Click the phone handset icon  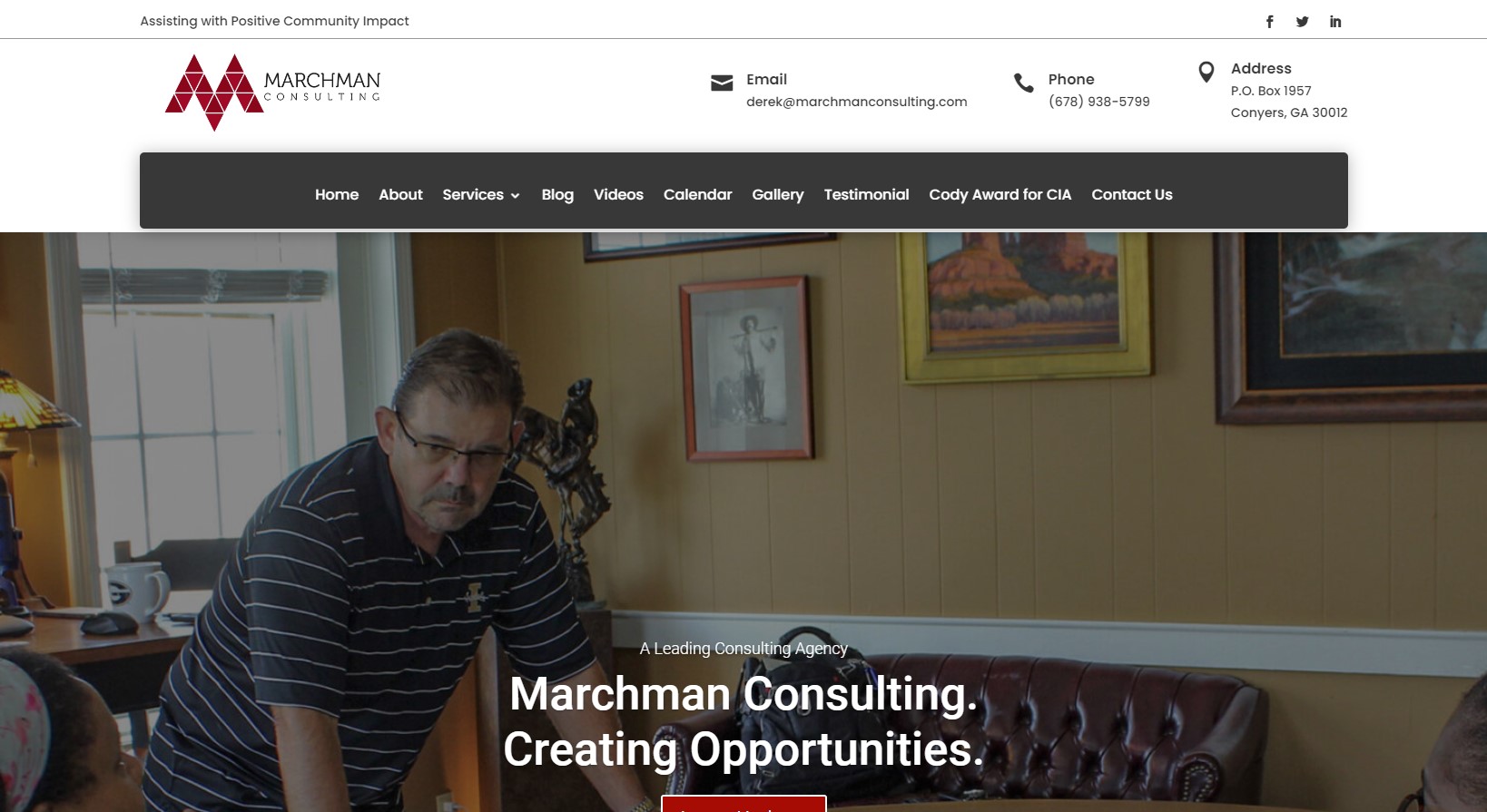click(x=1023, y=83)
